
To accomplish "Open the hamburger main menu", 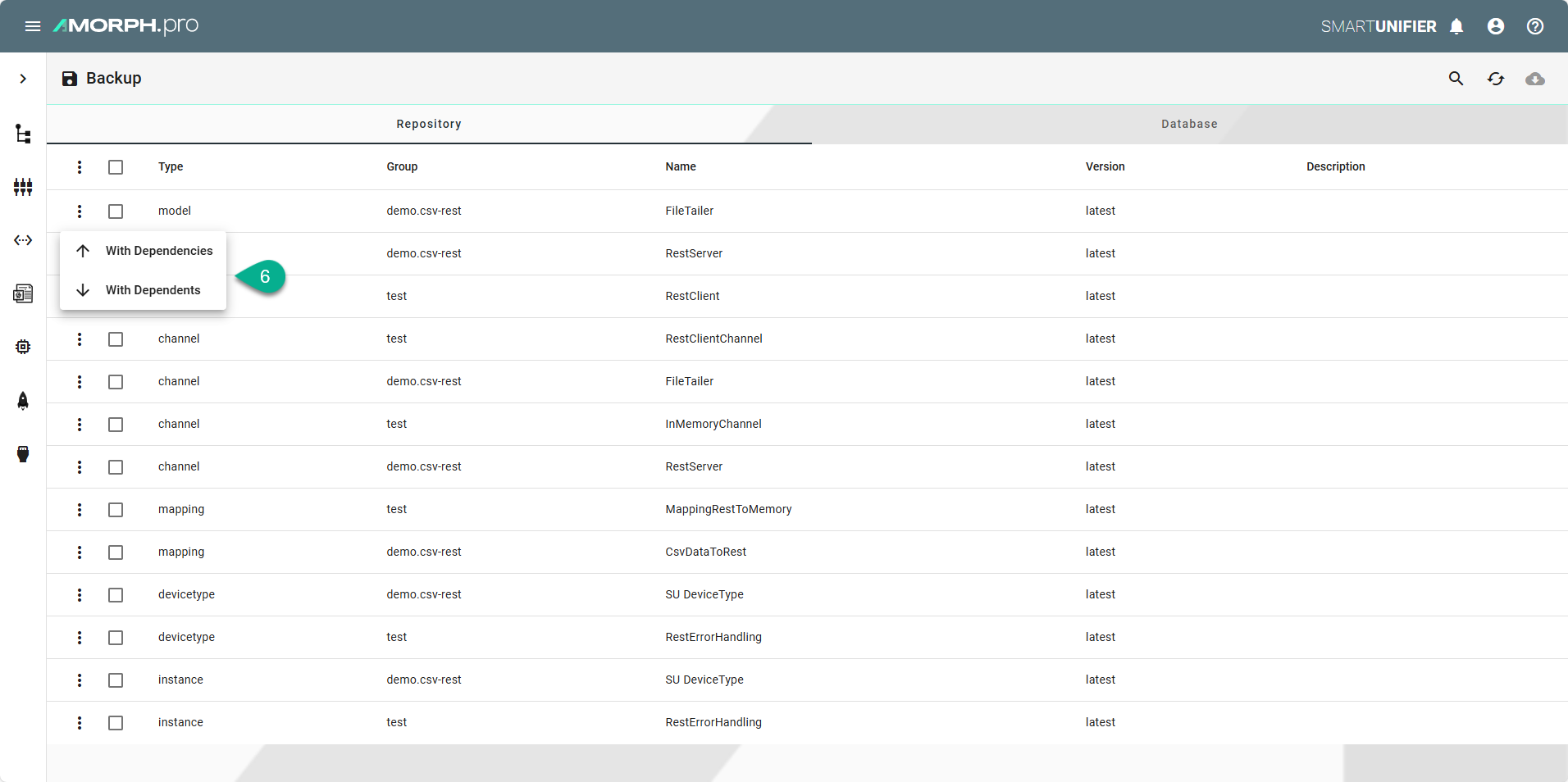I will (33, 26).
